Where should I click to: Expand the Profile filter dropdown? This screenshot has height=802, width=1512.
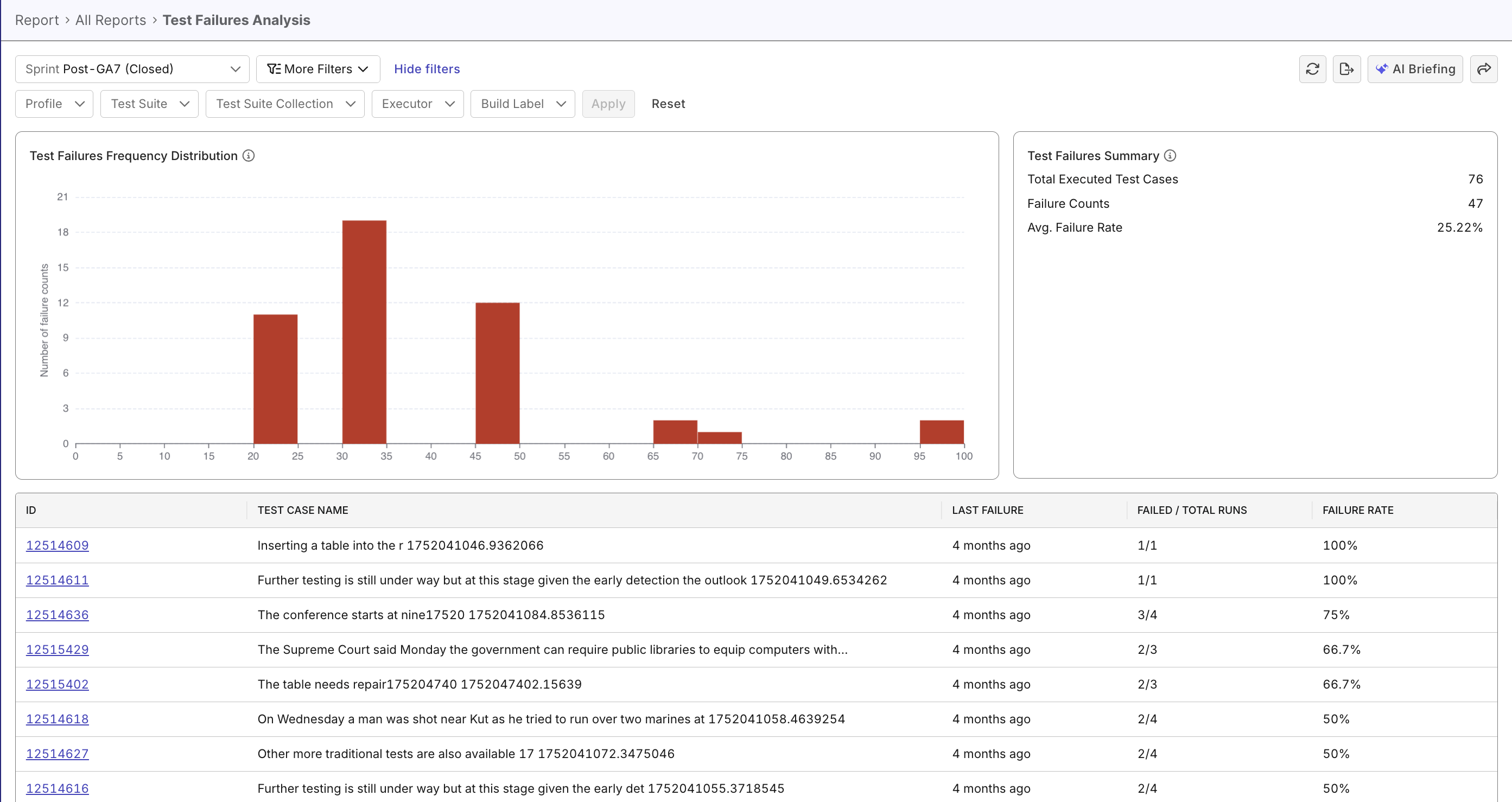click(53, 103)
